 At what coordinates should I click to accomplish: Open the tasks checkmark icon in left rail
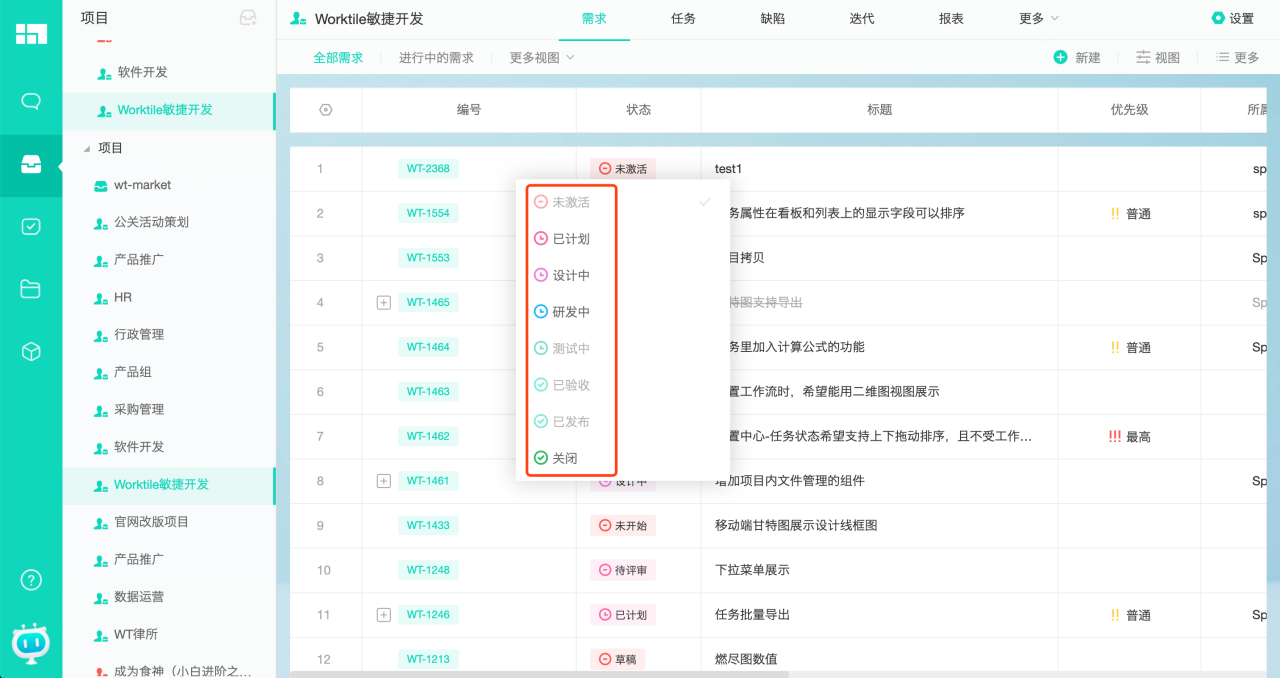click(31, 227)
